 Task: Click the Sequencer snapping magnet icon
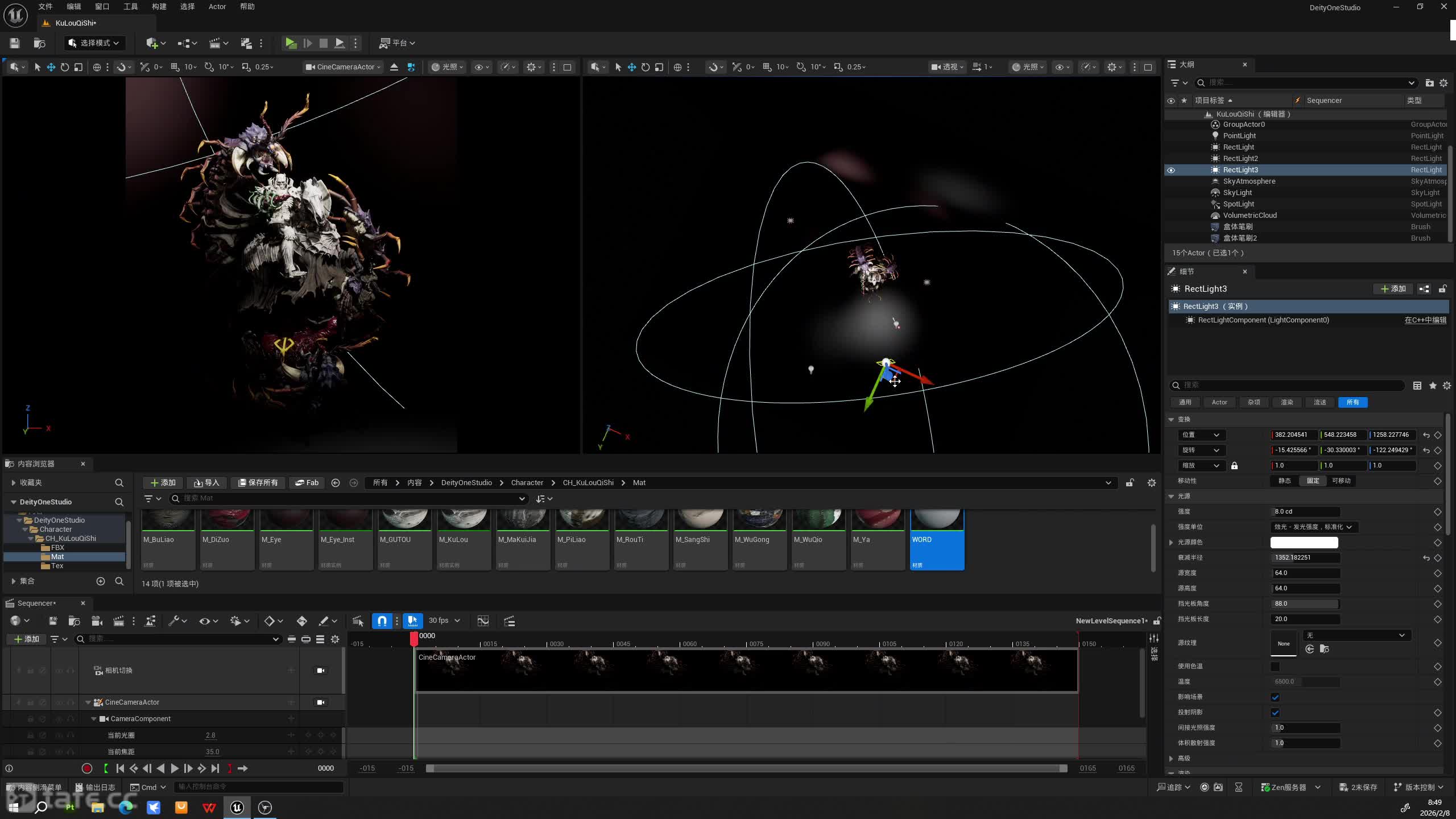point(382,621)
